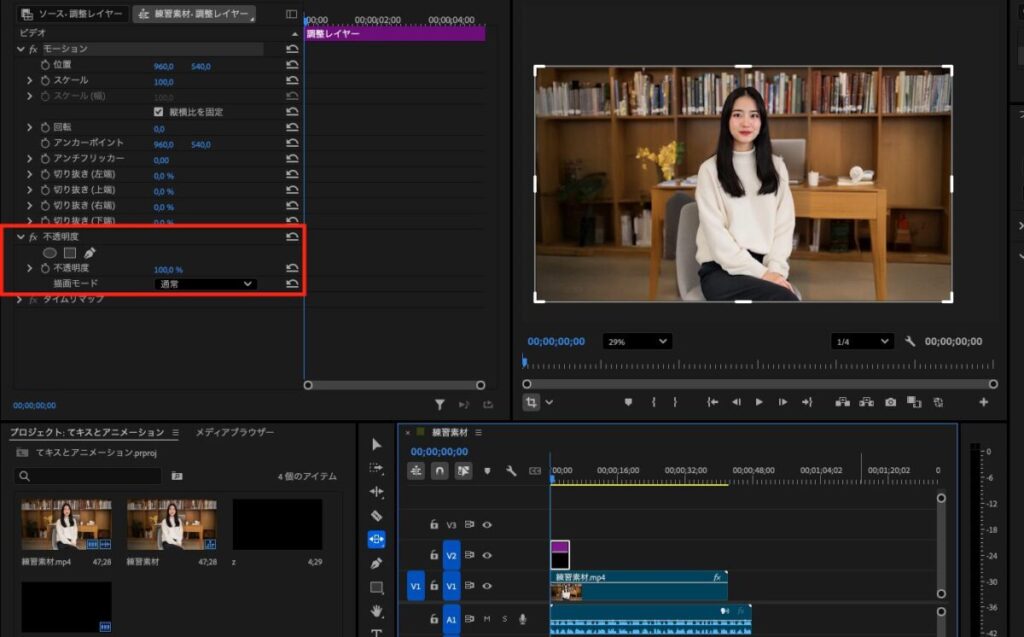Click the free draw bezier pen mask icon

pyautogui.click(x=89, y=253)
